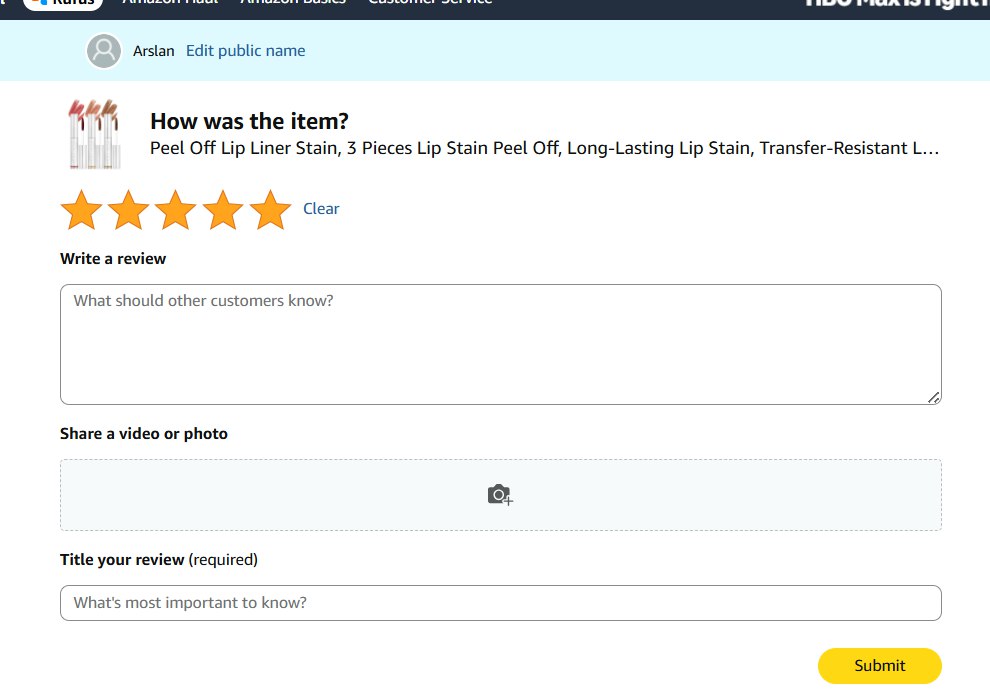Rate the item one star

(81, 210)
